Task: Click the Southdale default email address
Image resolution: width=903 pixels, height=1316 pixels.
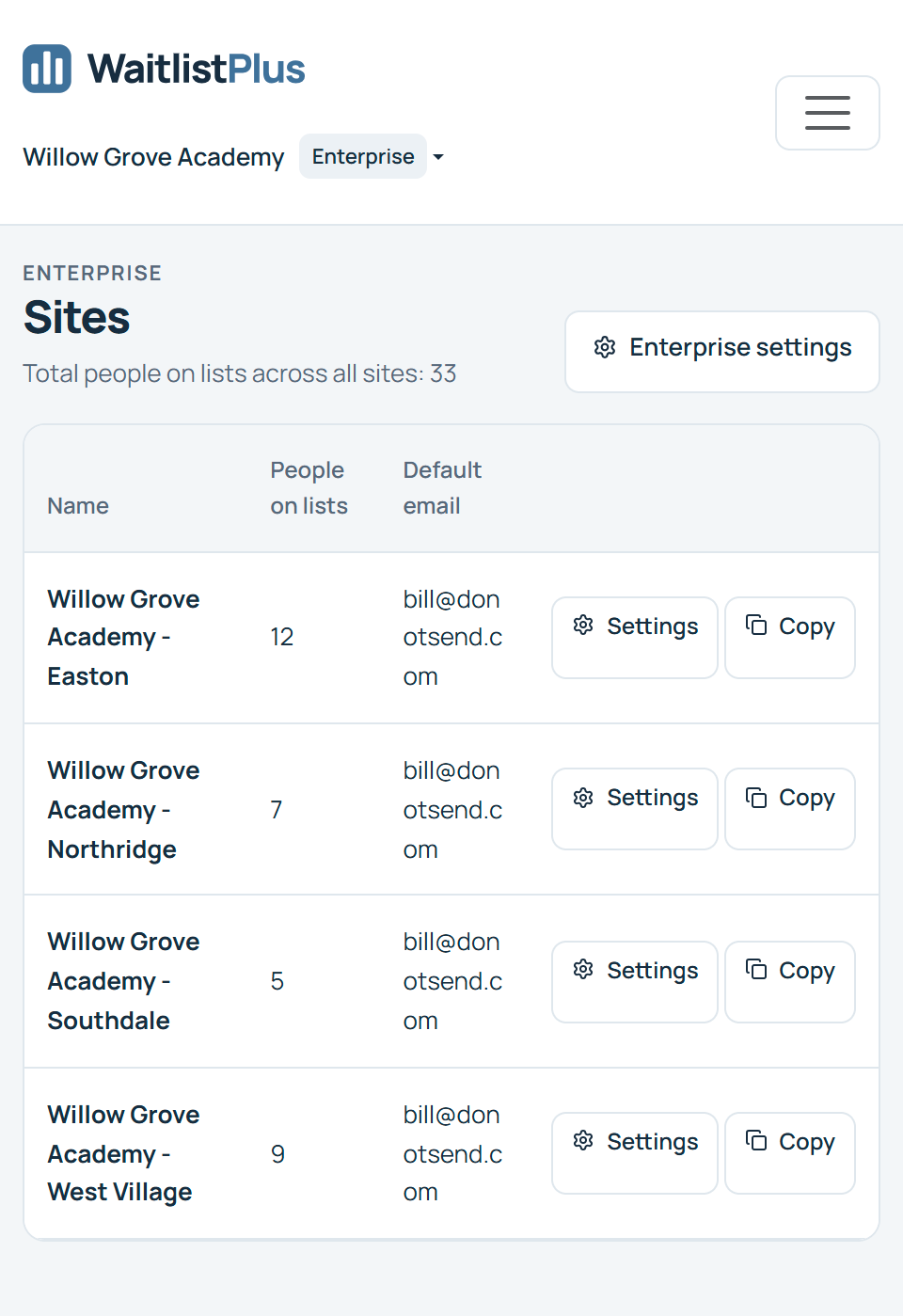Action: tap(452, 981)
